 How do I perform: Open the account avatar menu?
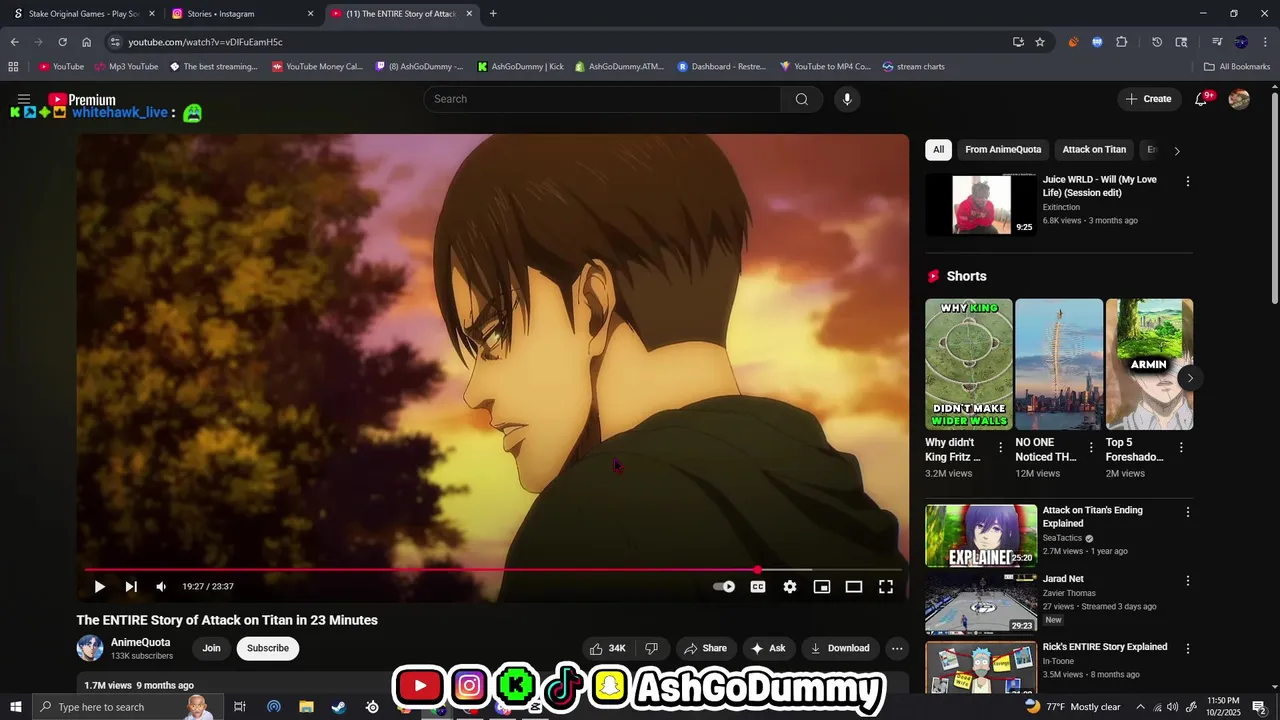click(x=1239, y=99)
